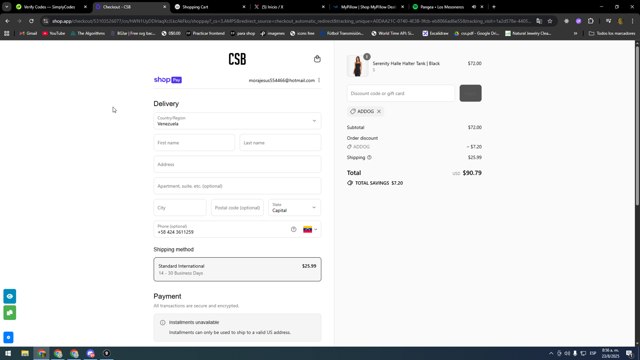
Task: Open Todos los marcadores folder
Action: click(x=611, y=33)
